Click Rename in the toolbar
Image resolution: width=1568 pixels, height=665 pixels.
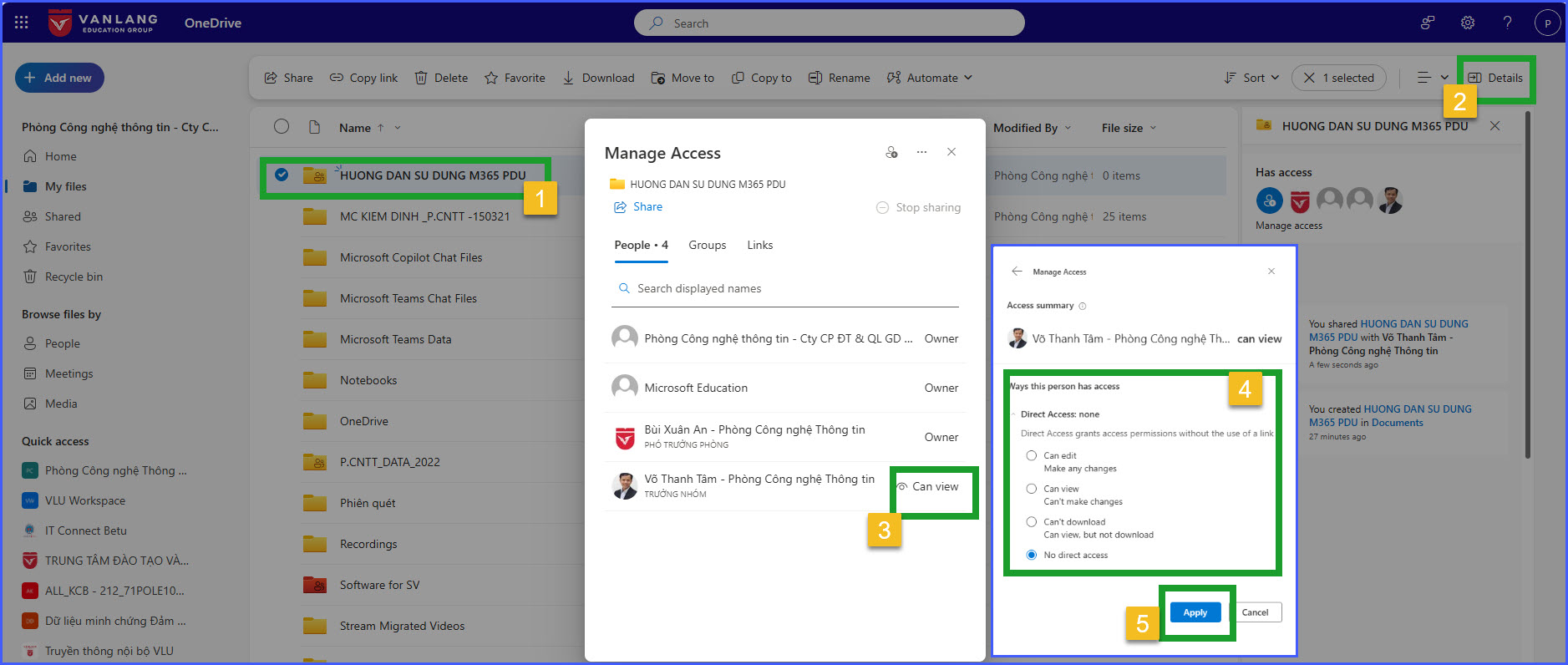(x=840, y=78)
